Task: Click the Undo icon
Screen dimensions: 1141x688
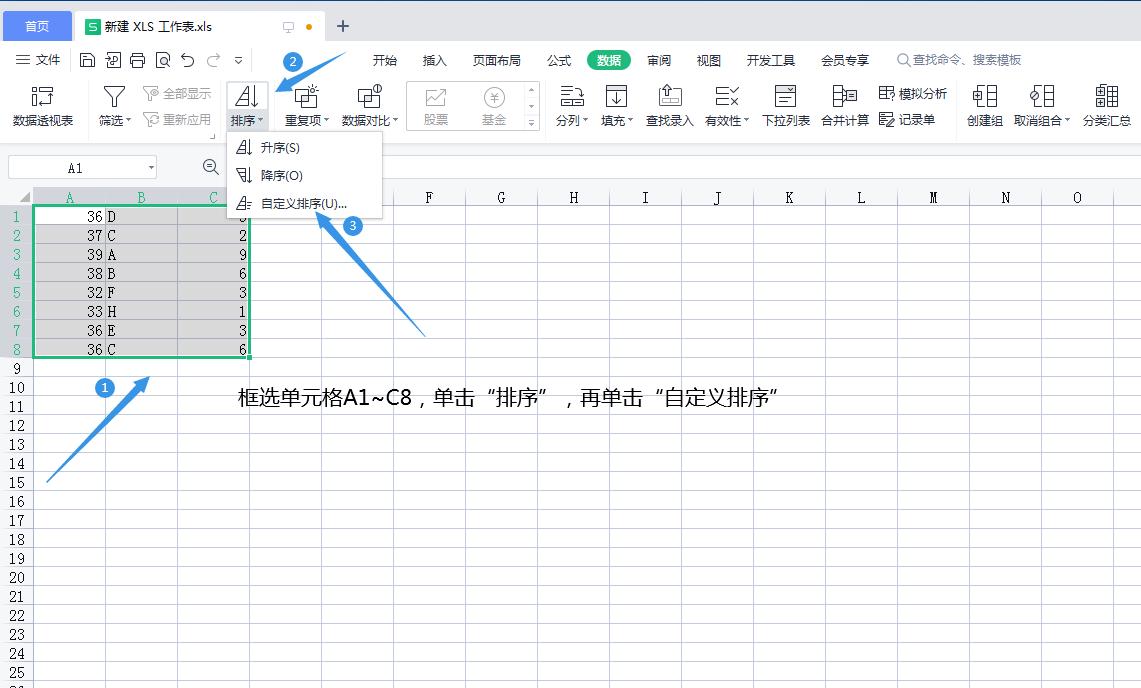Action: (186, 59)
